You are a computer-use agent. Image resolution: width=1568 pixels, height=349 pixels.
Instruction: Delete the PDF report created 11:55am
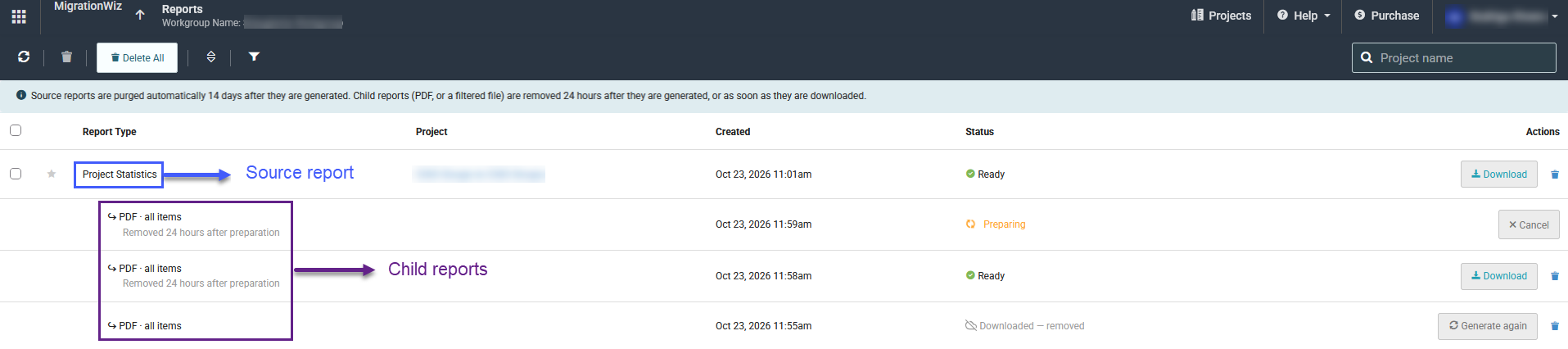point(1555,326)
